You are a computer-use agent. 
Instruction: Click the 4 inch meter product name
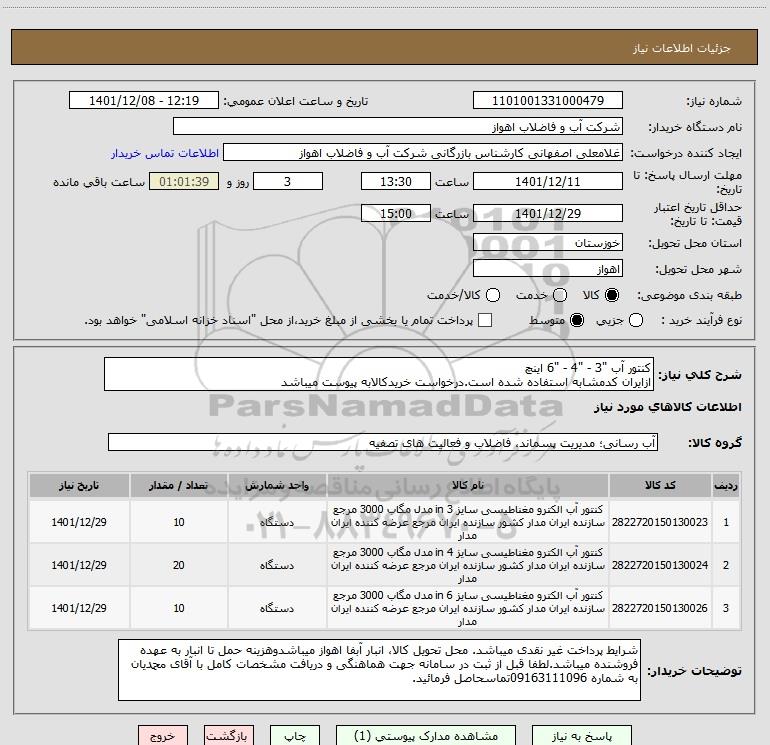click(468, 565)
